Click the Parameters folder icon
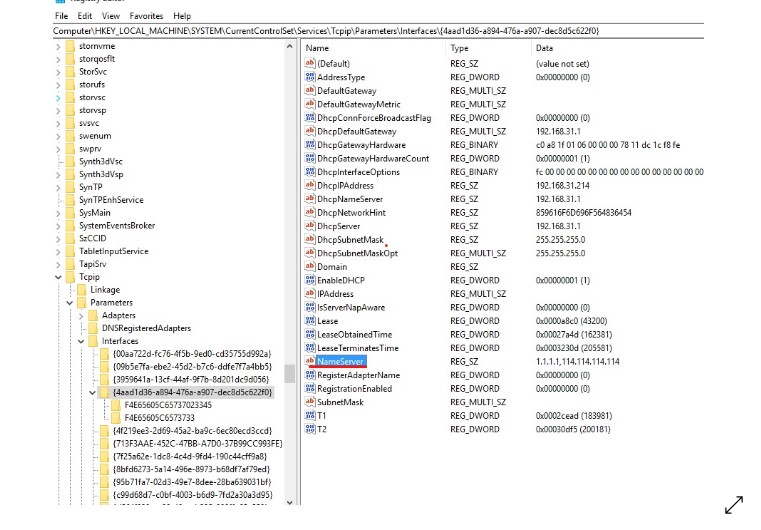 click(x=82, y=302)
